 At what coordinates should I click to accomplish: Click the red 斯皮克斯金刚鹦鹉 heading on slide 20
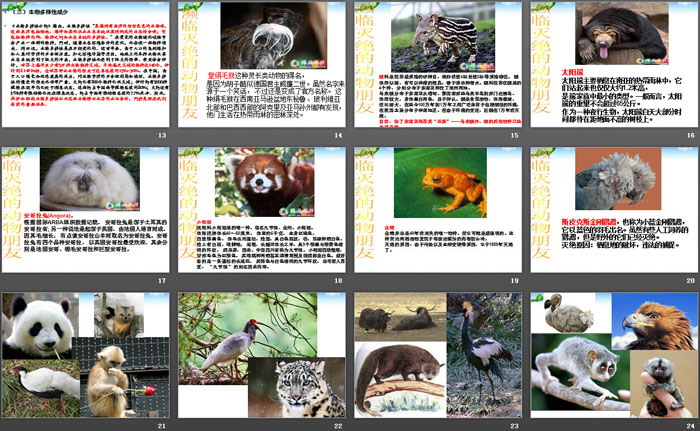589,222
